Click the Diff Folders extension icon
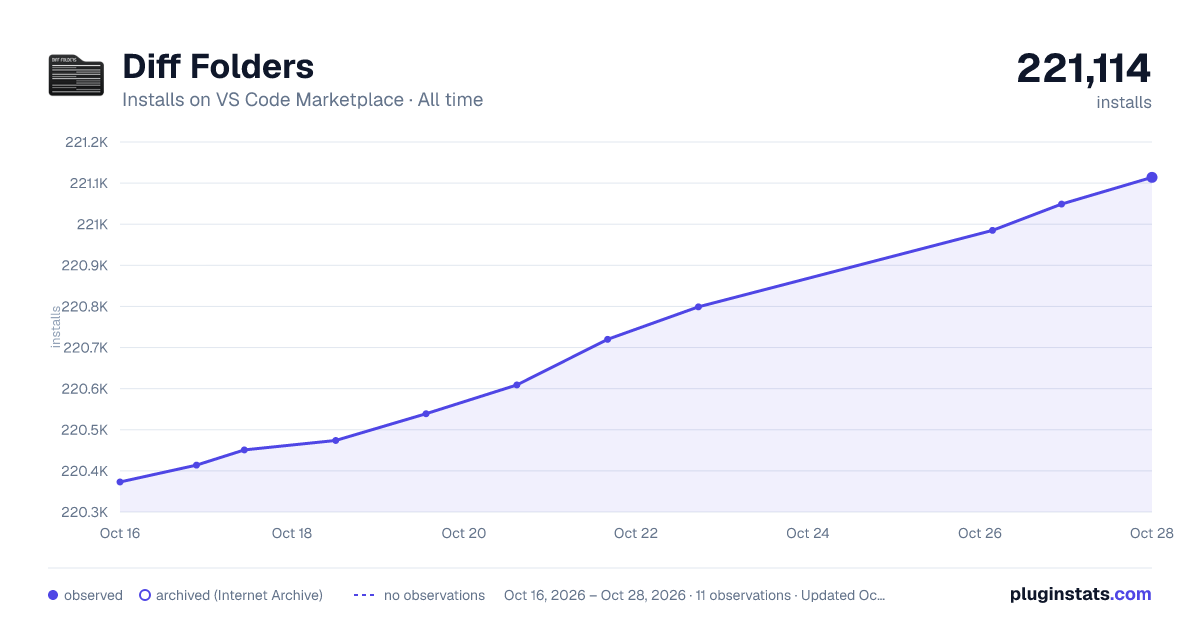 76,76
